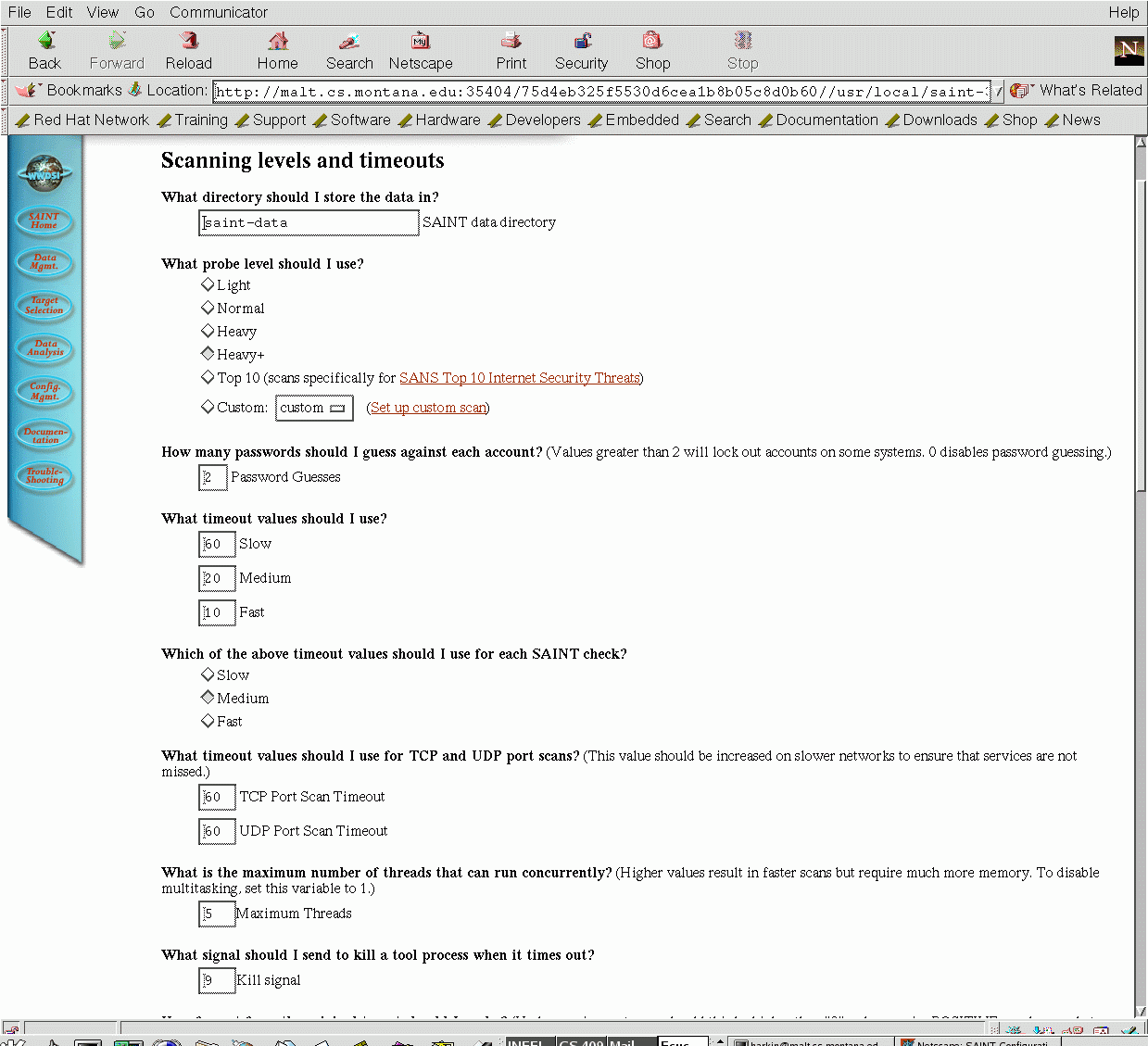Open the View menu
This screenshot has height=1046, width=1148.
point(103,12)
